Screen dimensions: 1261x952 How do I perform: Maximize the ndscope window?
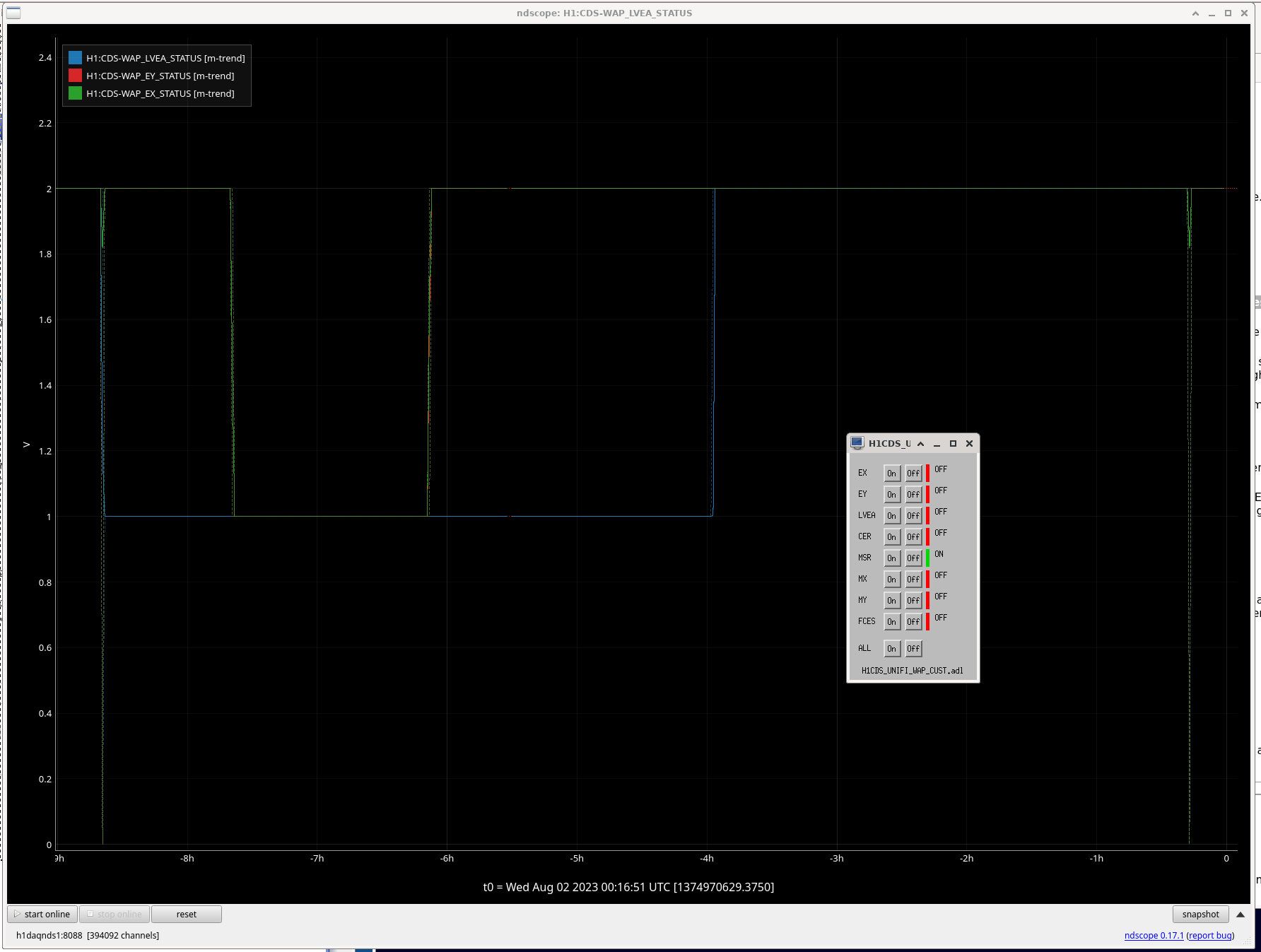[1228, 13]
